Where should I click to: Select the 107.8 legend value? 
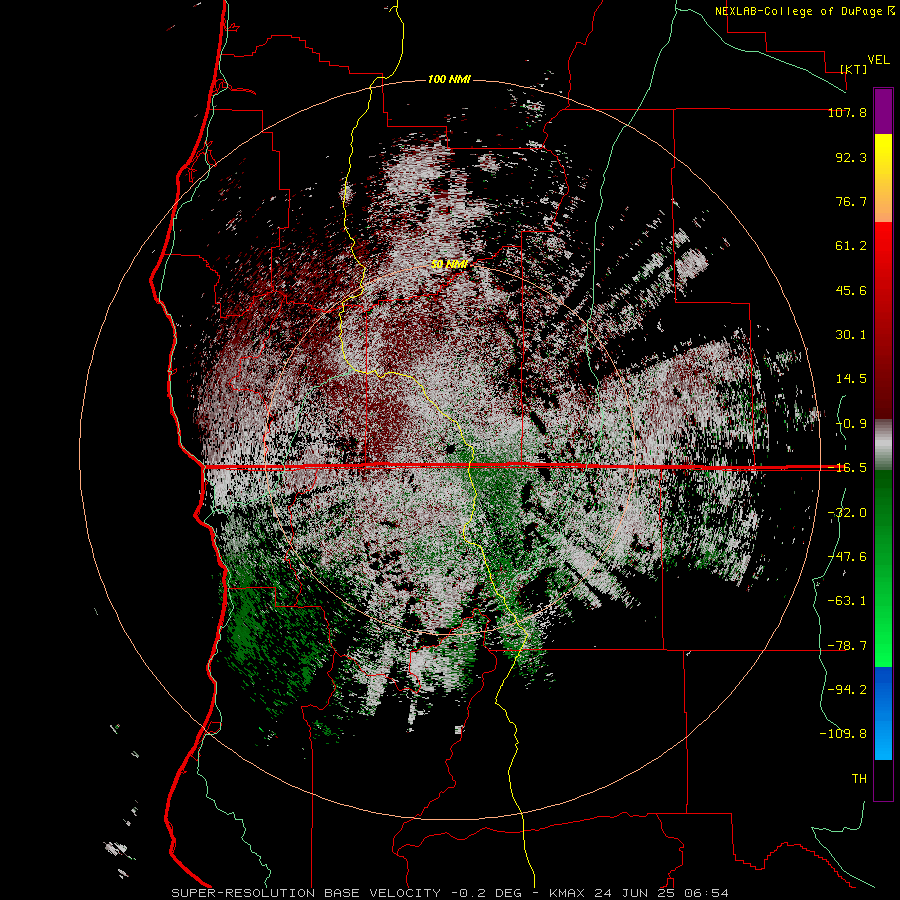pos(847,112)
